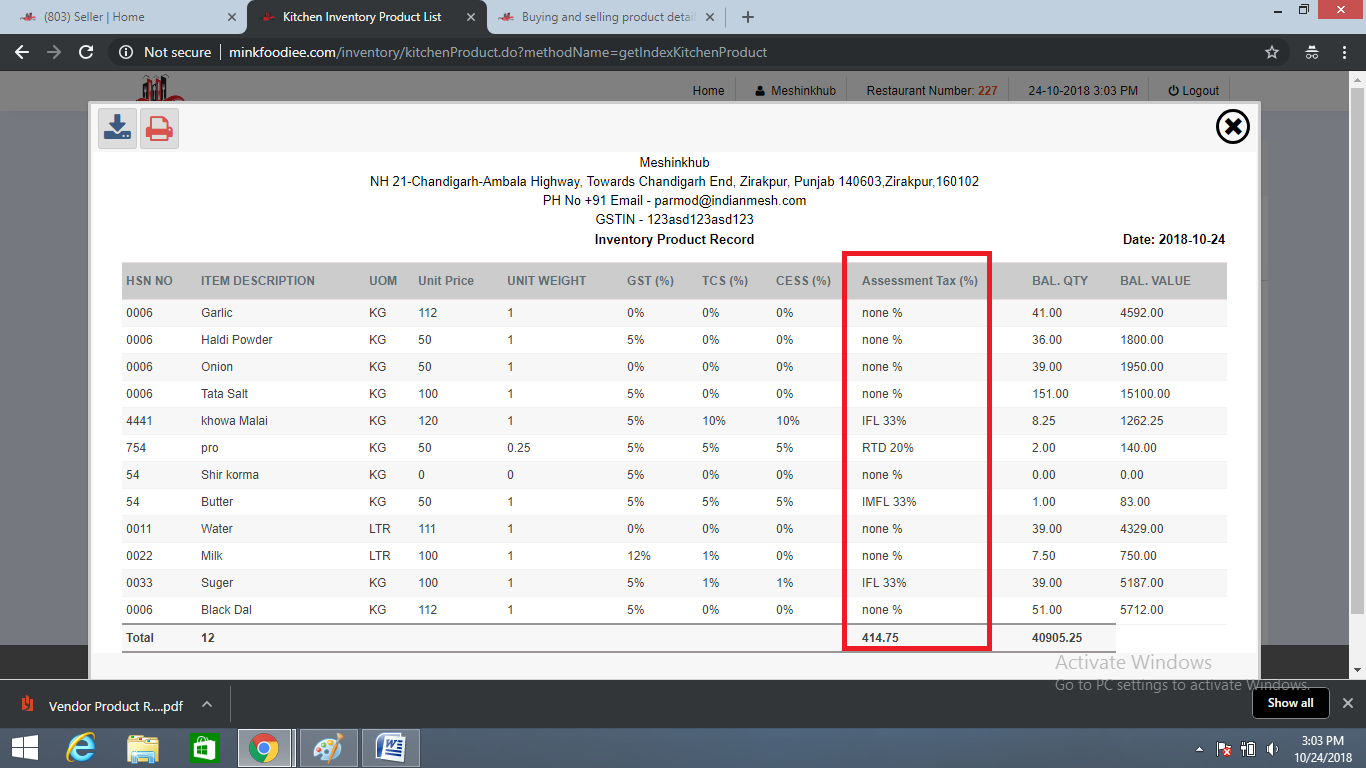Show all downloads
This screenshot has height=768, width=1366.
pos(1290,703)
